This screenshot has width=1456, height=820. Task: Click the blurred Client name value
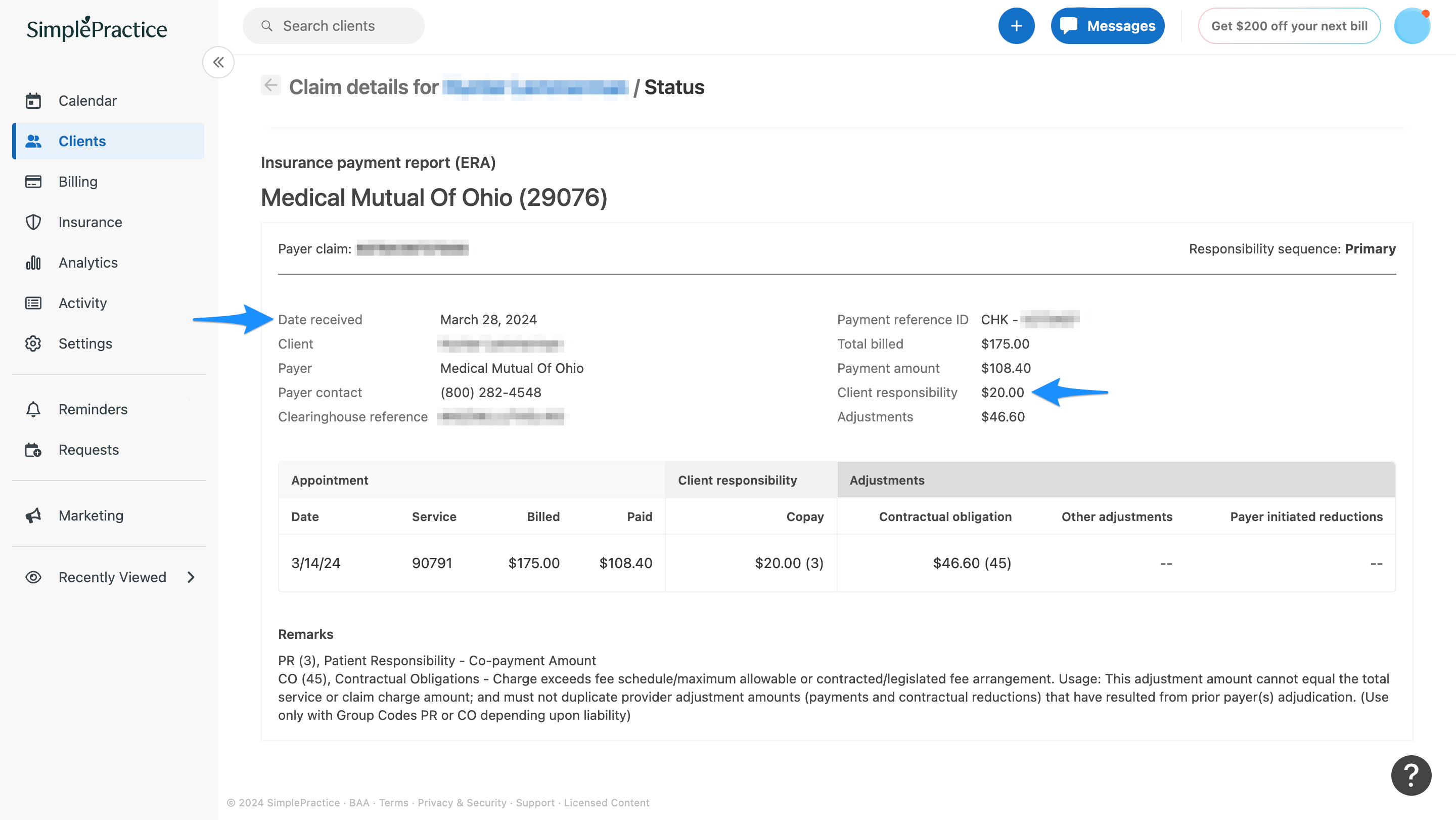pos(500,343)
